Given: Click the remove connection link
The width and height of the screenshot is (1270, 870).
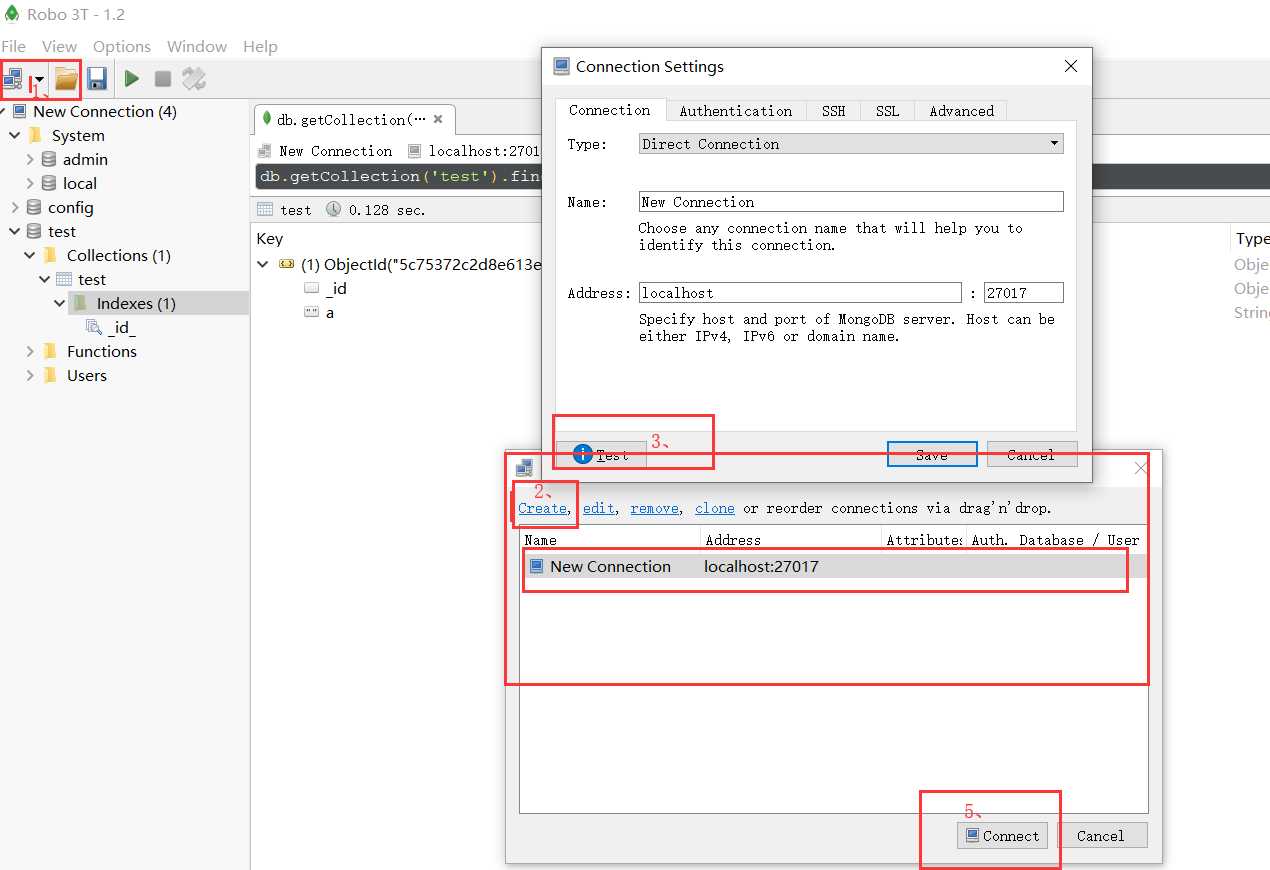Looking at the screenshot, I should (654, 508).
